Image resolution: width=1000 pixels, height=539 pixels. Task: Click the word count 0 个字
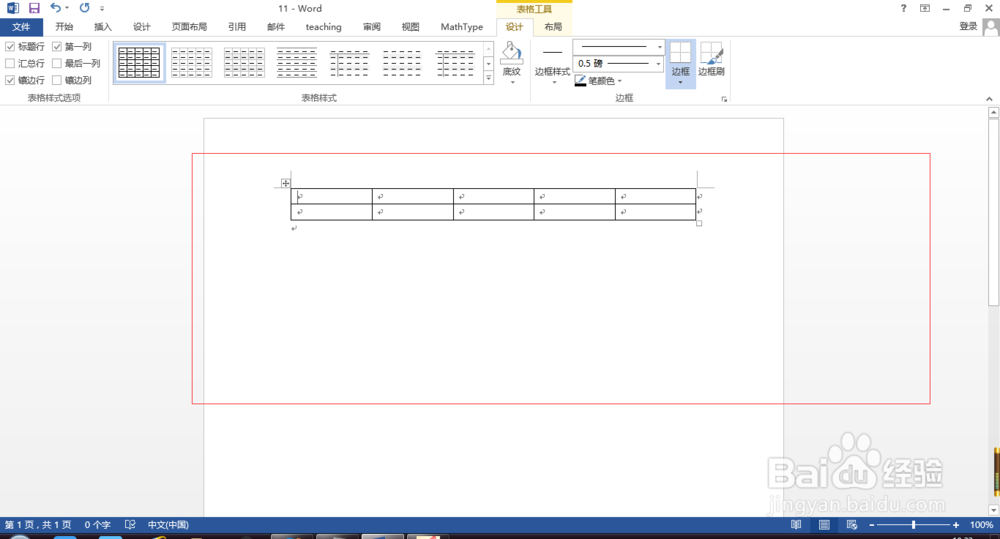[97, 524]
